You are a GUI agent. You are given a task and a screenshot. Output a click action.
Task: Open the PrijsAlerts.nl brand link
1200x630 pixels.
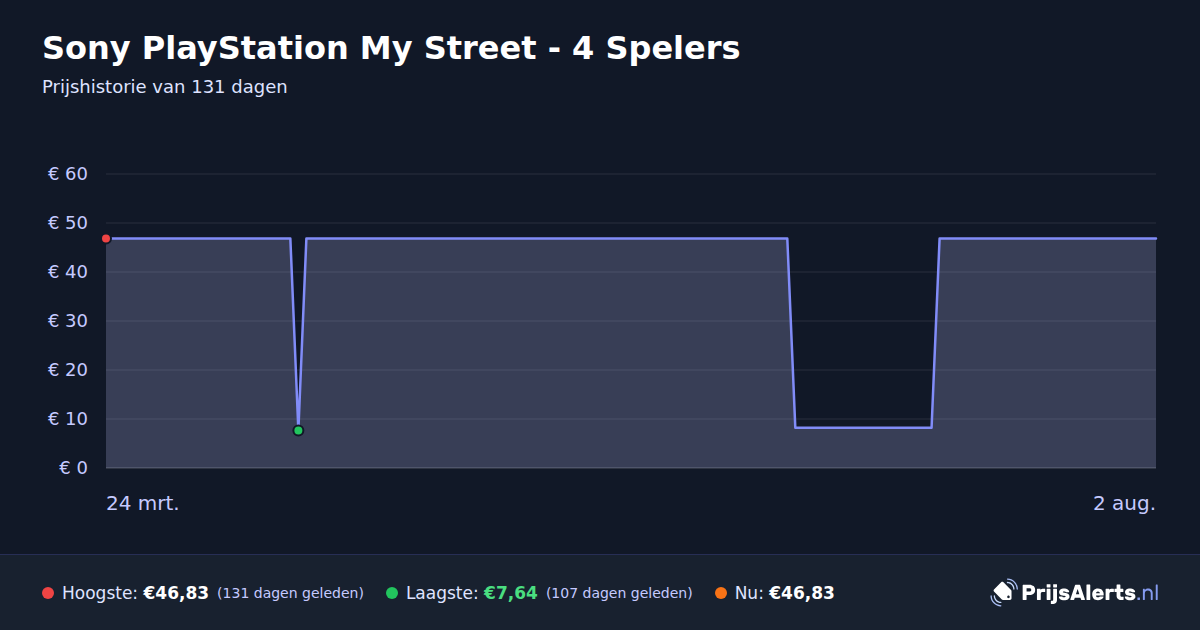(1075, 593)
